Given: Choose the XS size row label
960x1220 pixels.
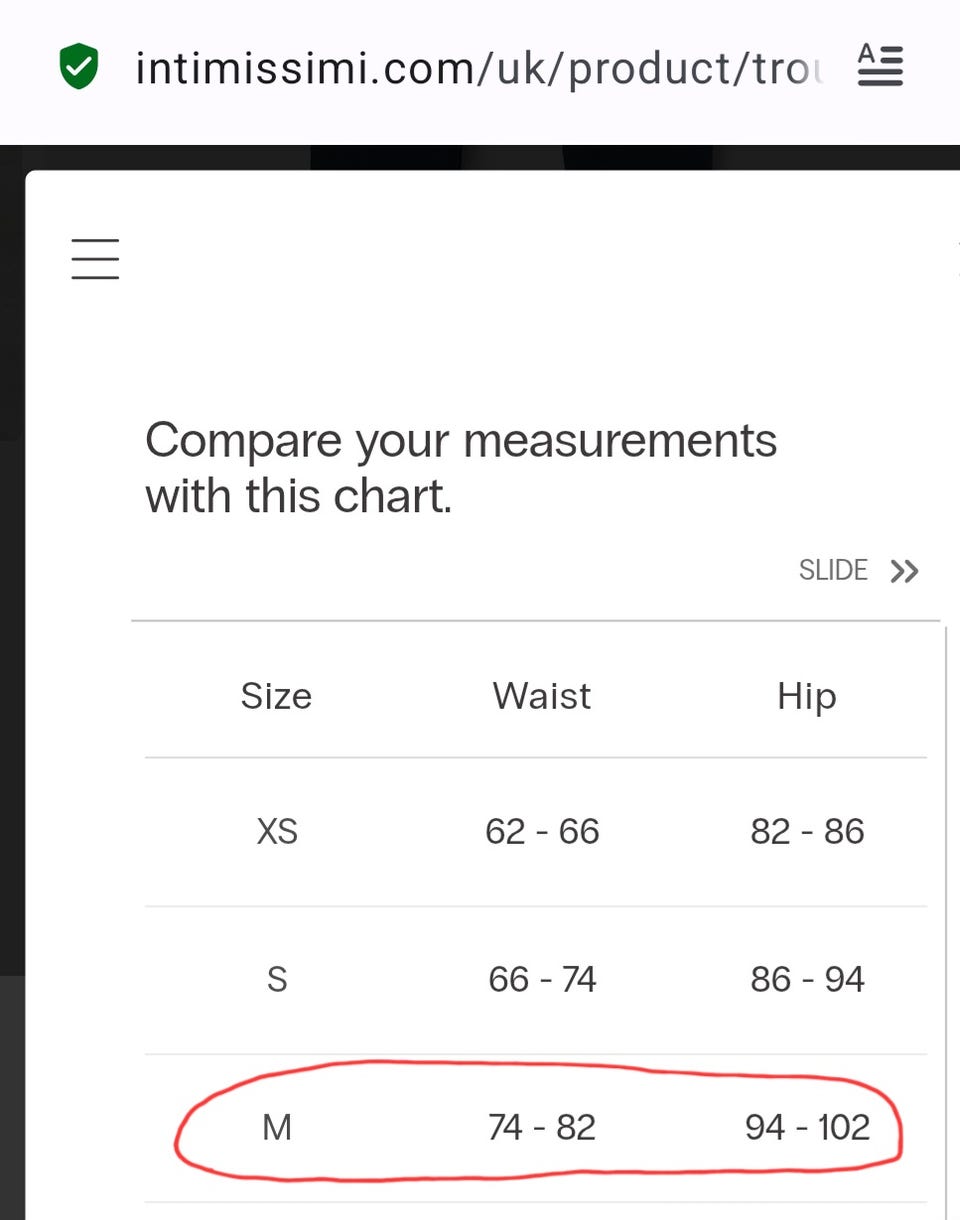Looking at the screenshot, I should pos(276,831).
